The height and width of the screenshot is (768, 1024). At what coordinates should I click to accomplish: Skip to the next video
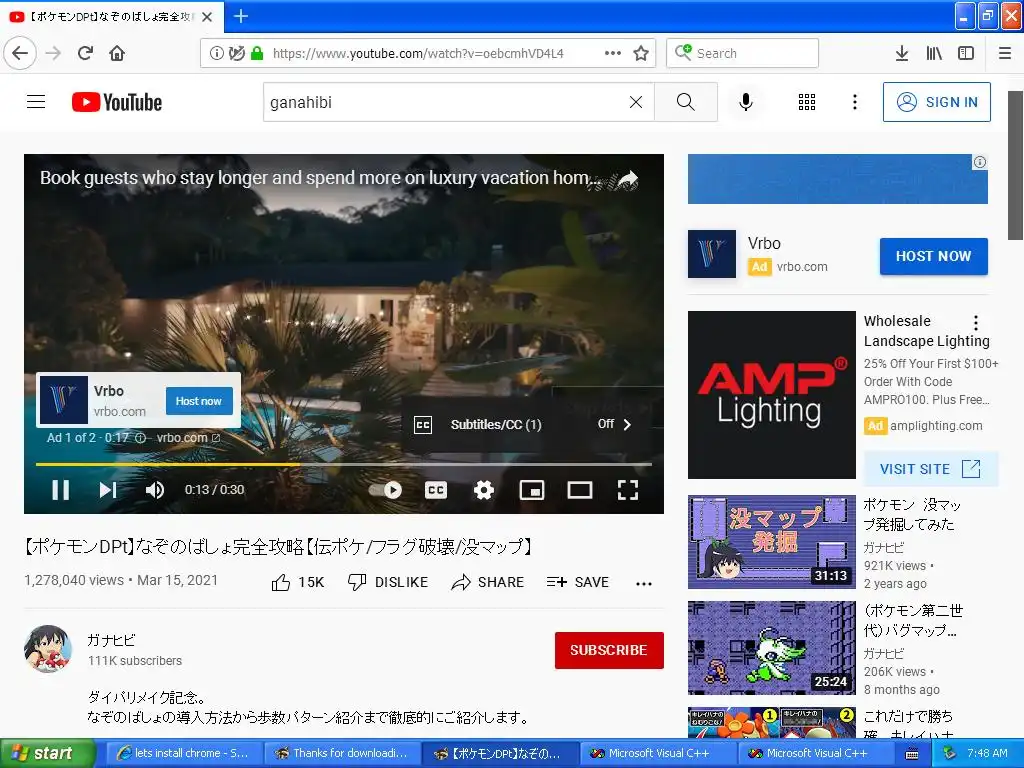tap(108, 490)
